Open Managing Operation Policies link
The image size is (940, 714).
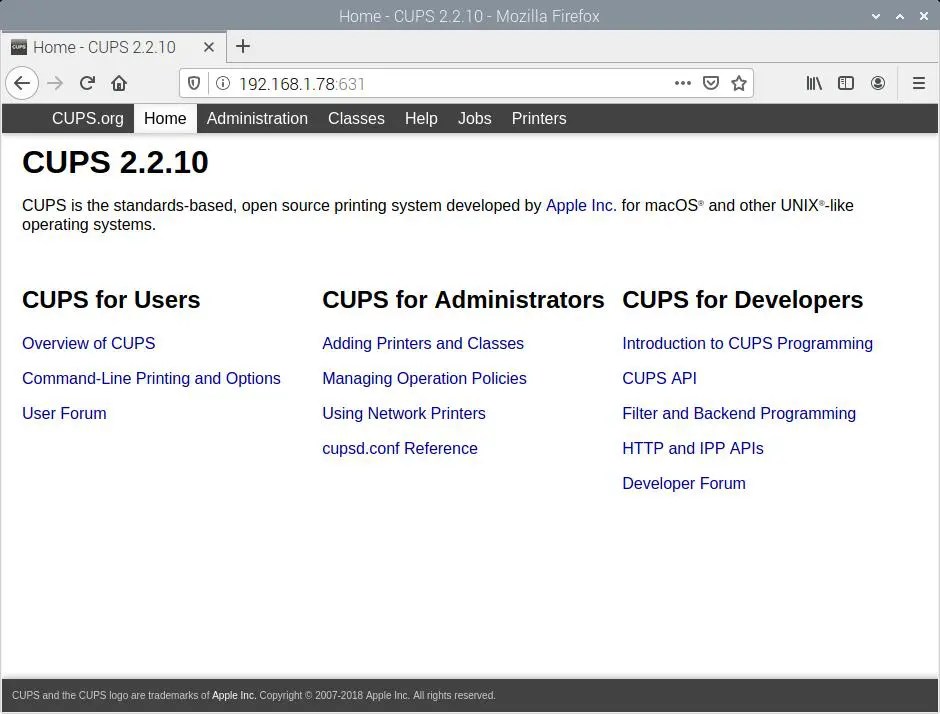click(424, 378)
